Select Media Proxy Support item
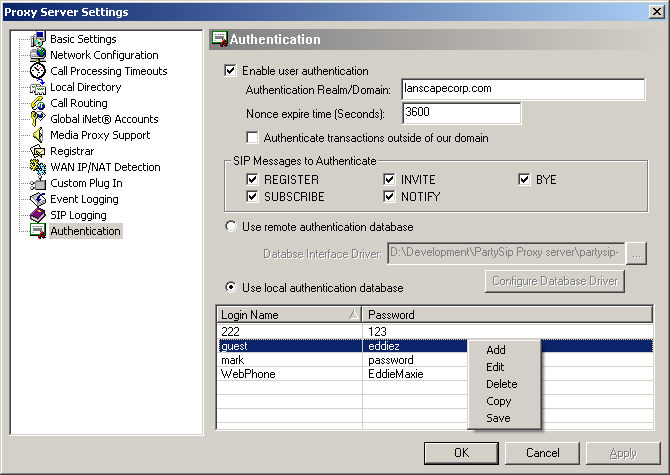The width and height of the screenshot is (670, 475). click(100, 135)
